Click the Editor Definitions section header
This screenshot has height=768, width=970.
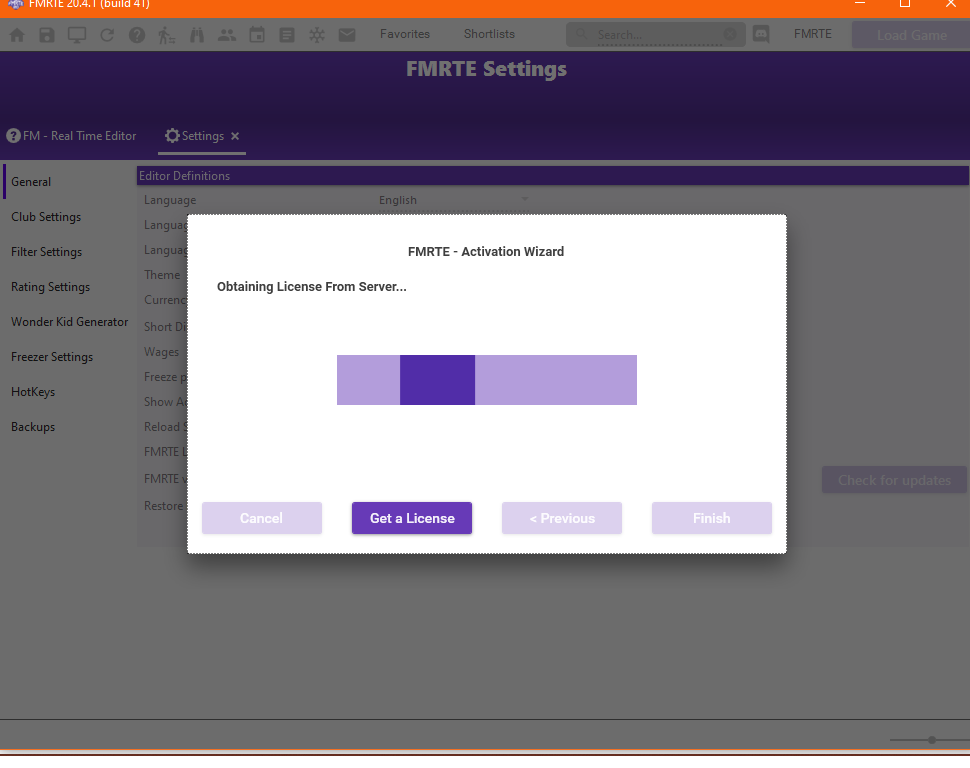click(552, 176)
